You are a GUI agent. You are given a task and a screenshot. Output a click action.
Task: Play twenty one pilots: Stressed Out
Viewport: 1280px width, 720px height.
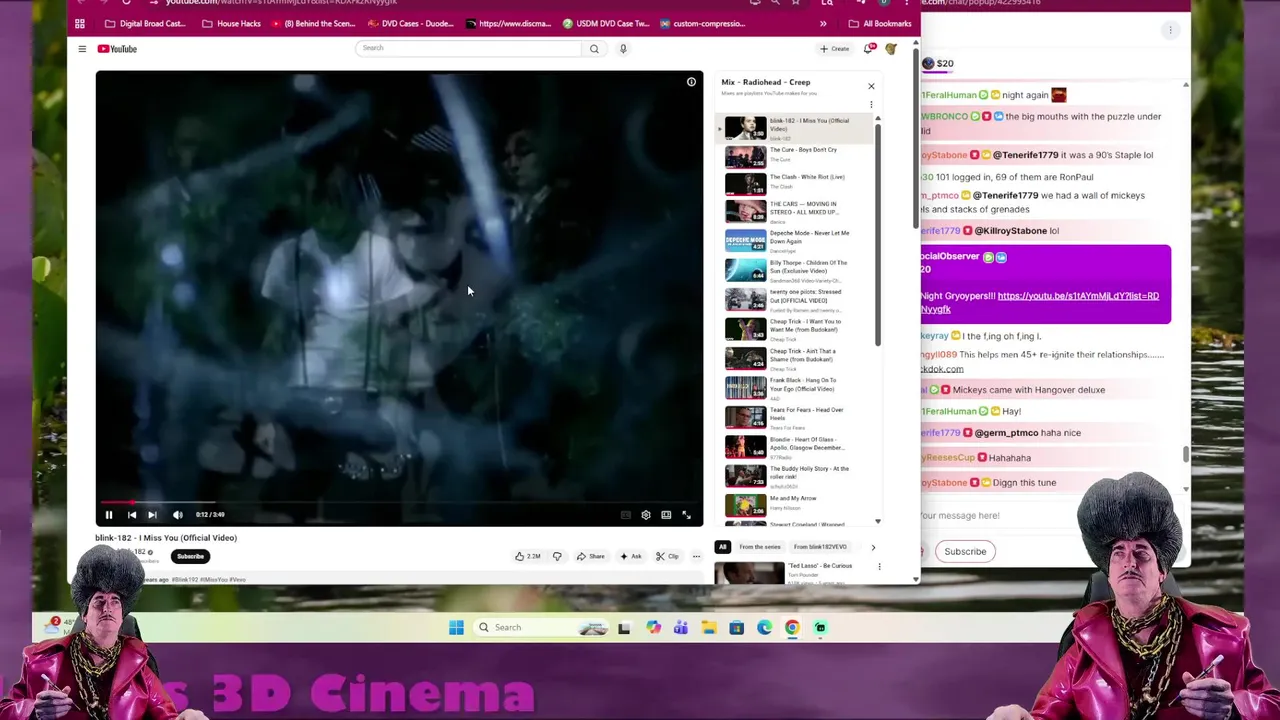(795, 299)
